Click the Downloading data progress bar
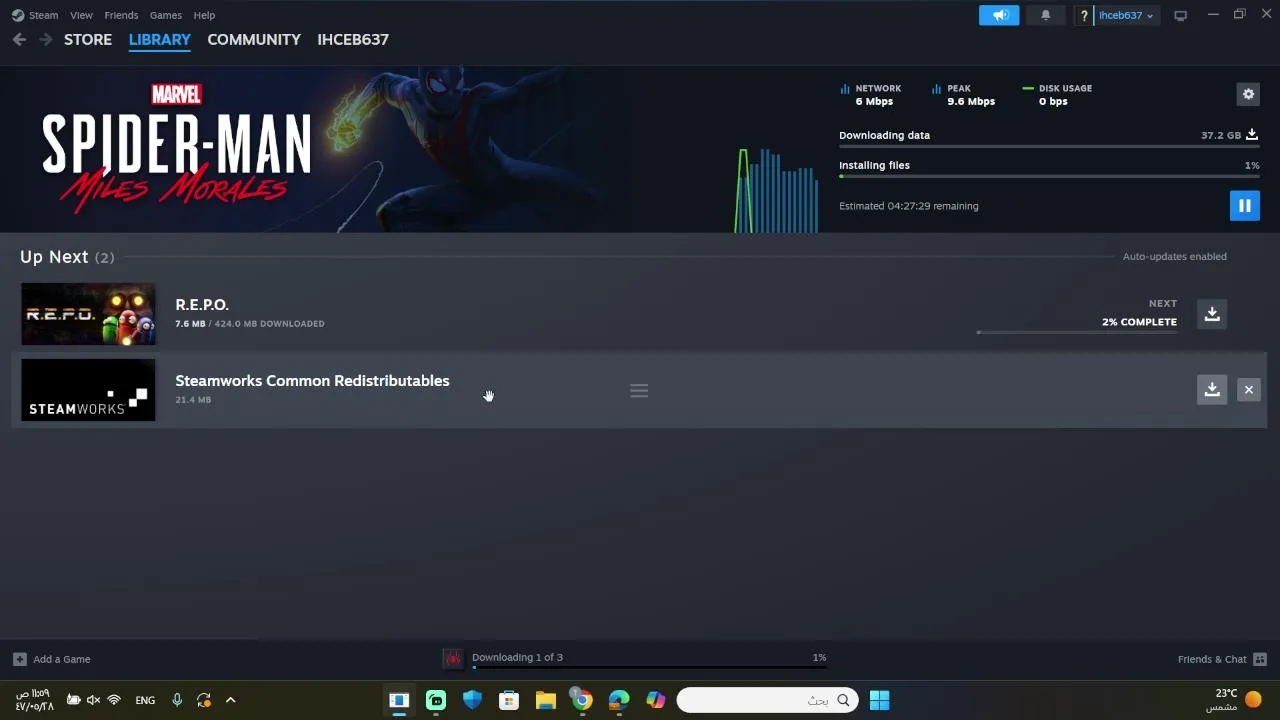1280x720 pixels. [1049, 146]
